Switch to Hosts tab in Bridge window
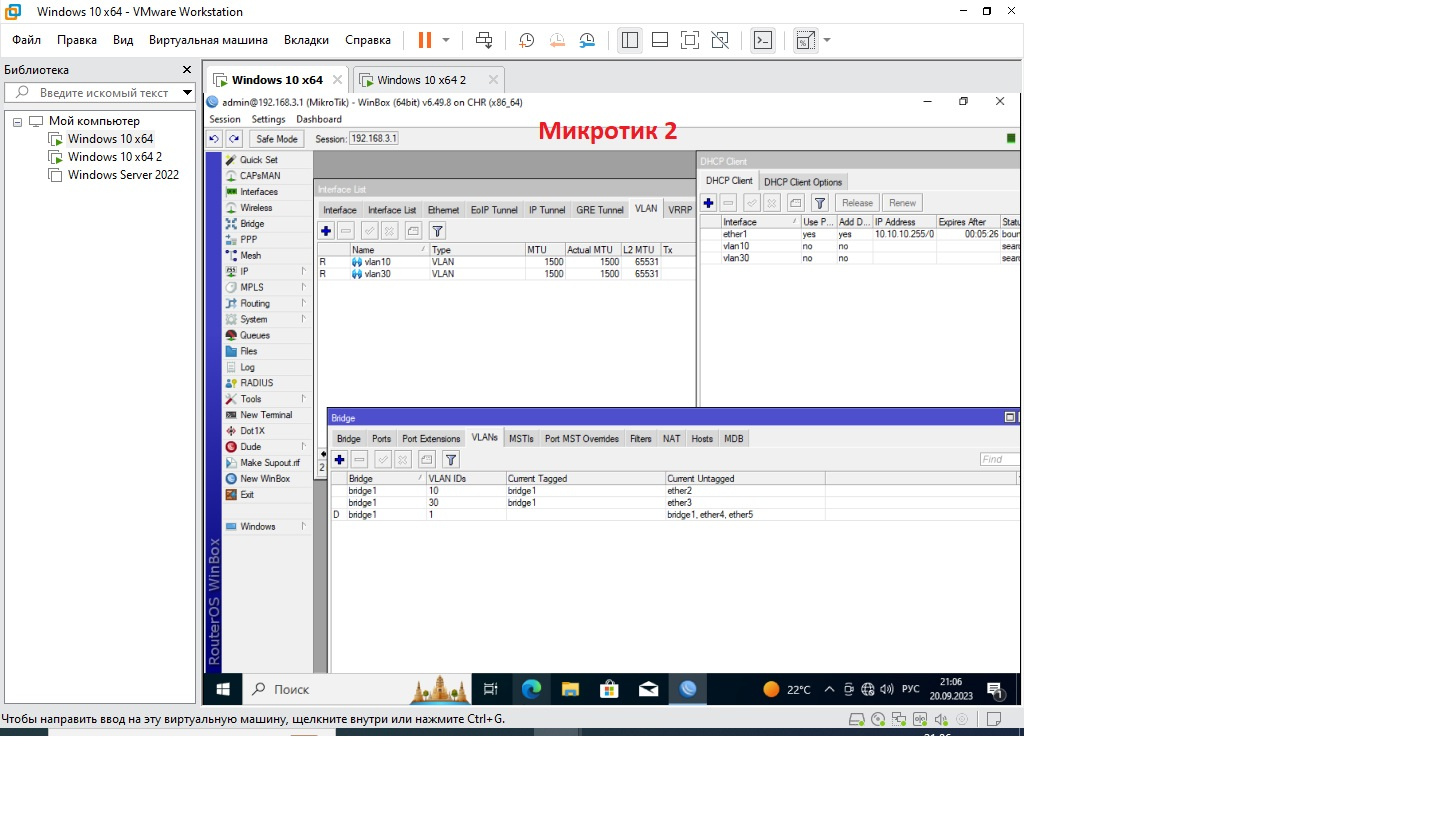Image resolution: width=1438 pixels, height=820 pixels. [702, 439]
